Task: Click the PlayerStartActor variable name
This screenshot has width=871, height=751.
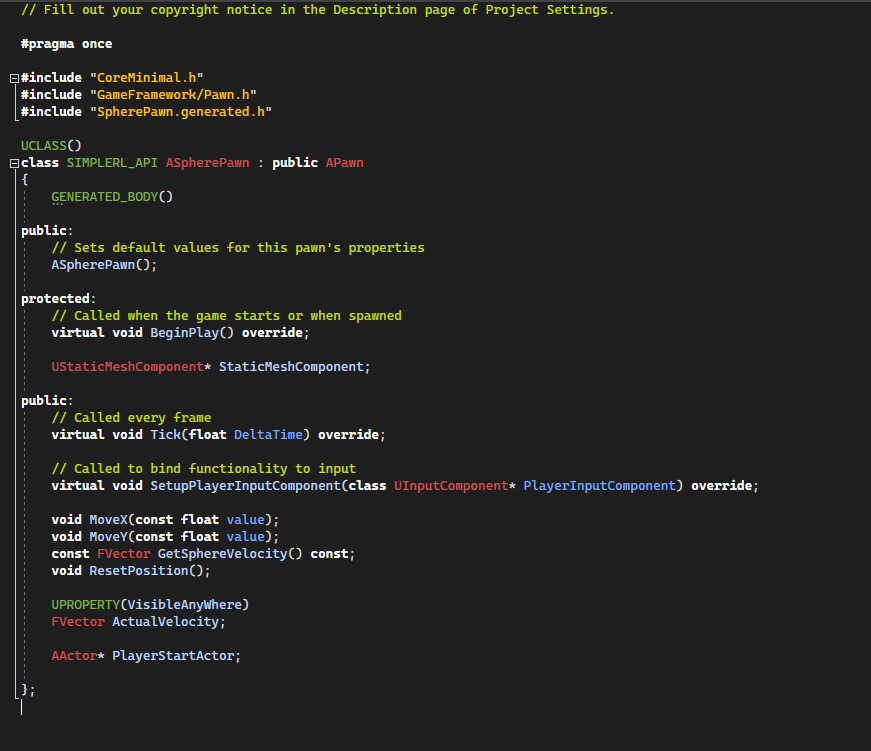Action: click(x=173, y=655)
